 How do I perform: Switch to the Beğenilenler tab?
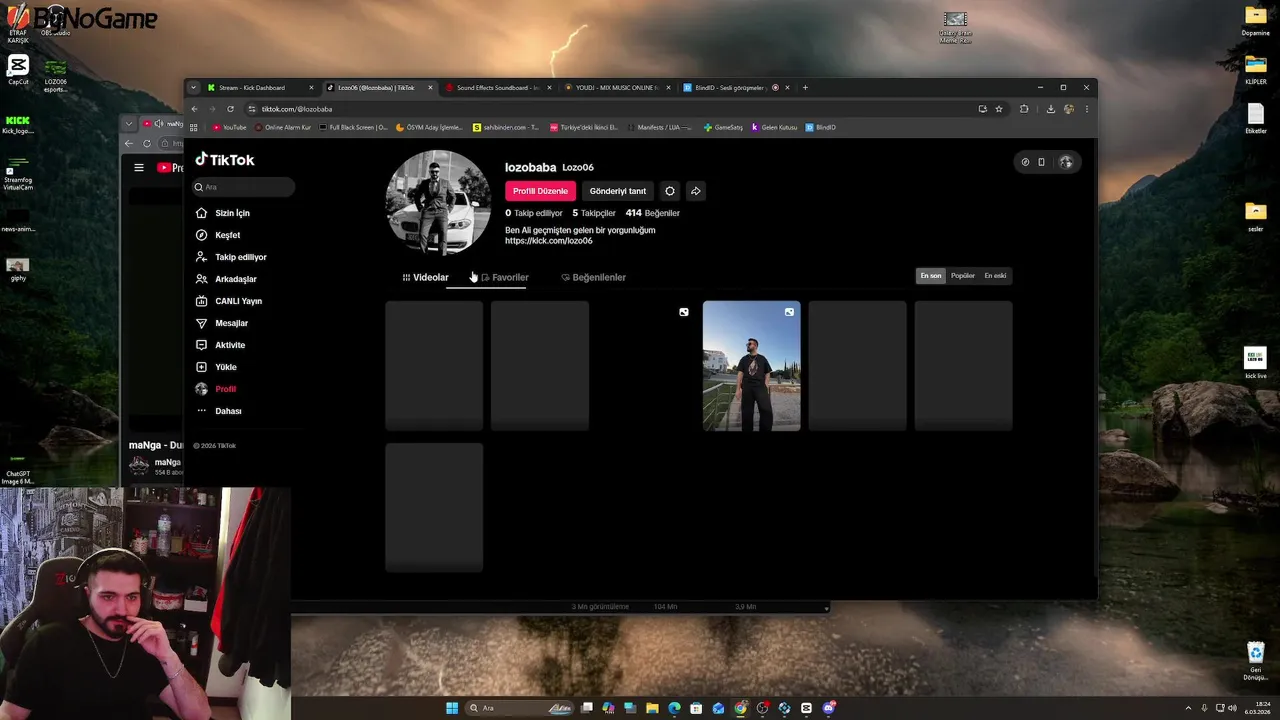(594, 277)
